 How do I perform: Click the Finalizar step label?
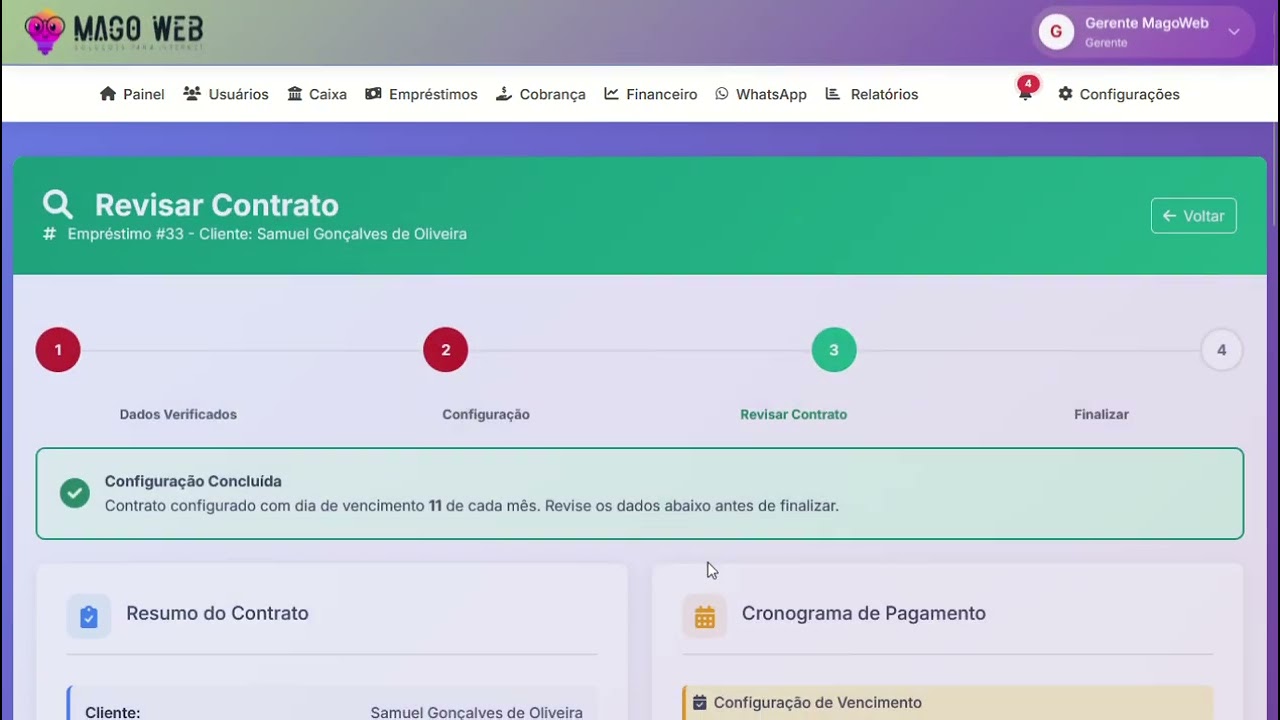1101,414
